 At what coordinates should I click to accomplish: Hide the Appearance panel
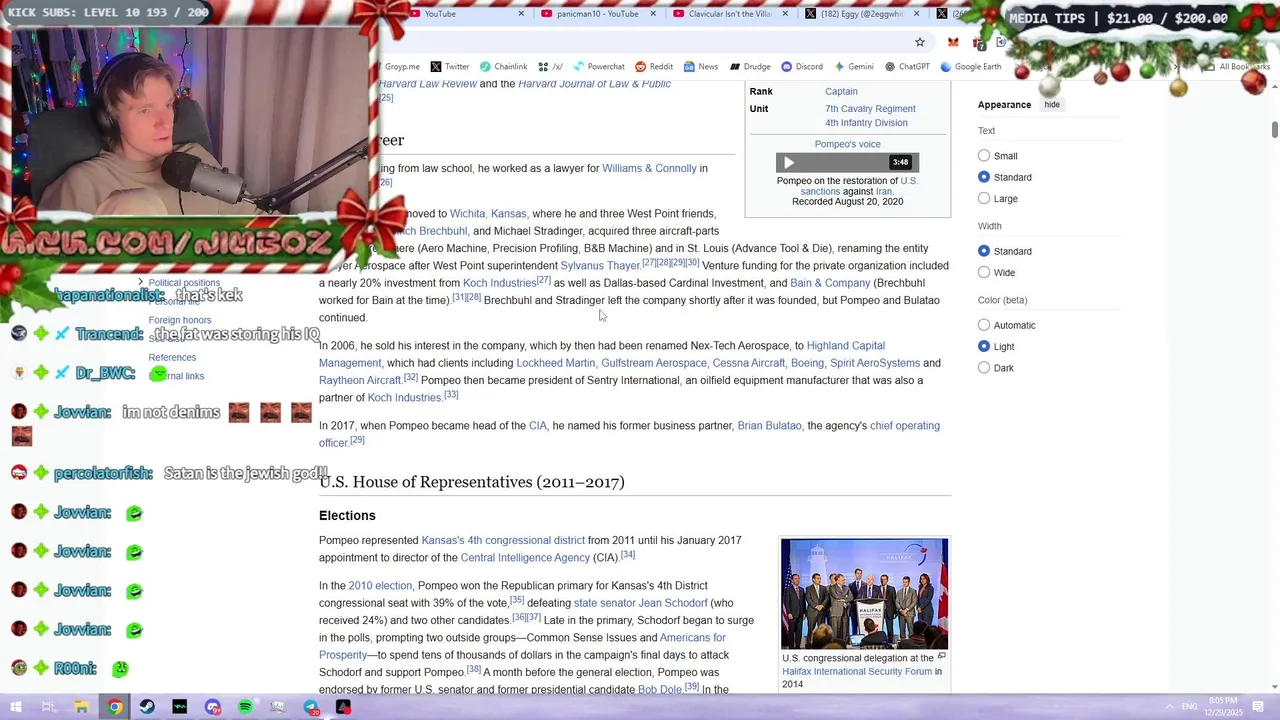pos(1052,104)
